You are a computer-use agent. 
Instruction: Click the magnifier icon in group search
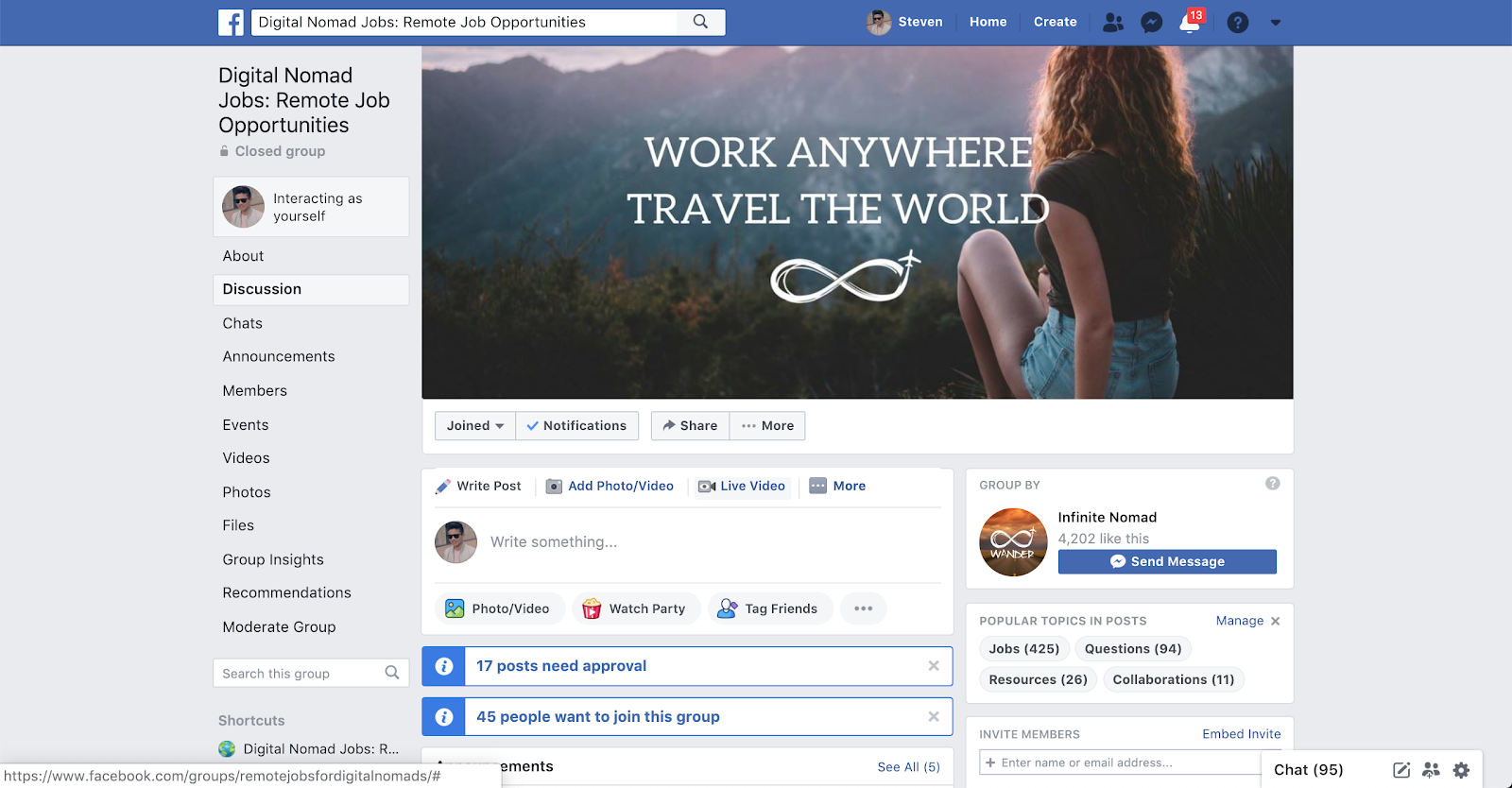[x=392, y=673]
